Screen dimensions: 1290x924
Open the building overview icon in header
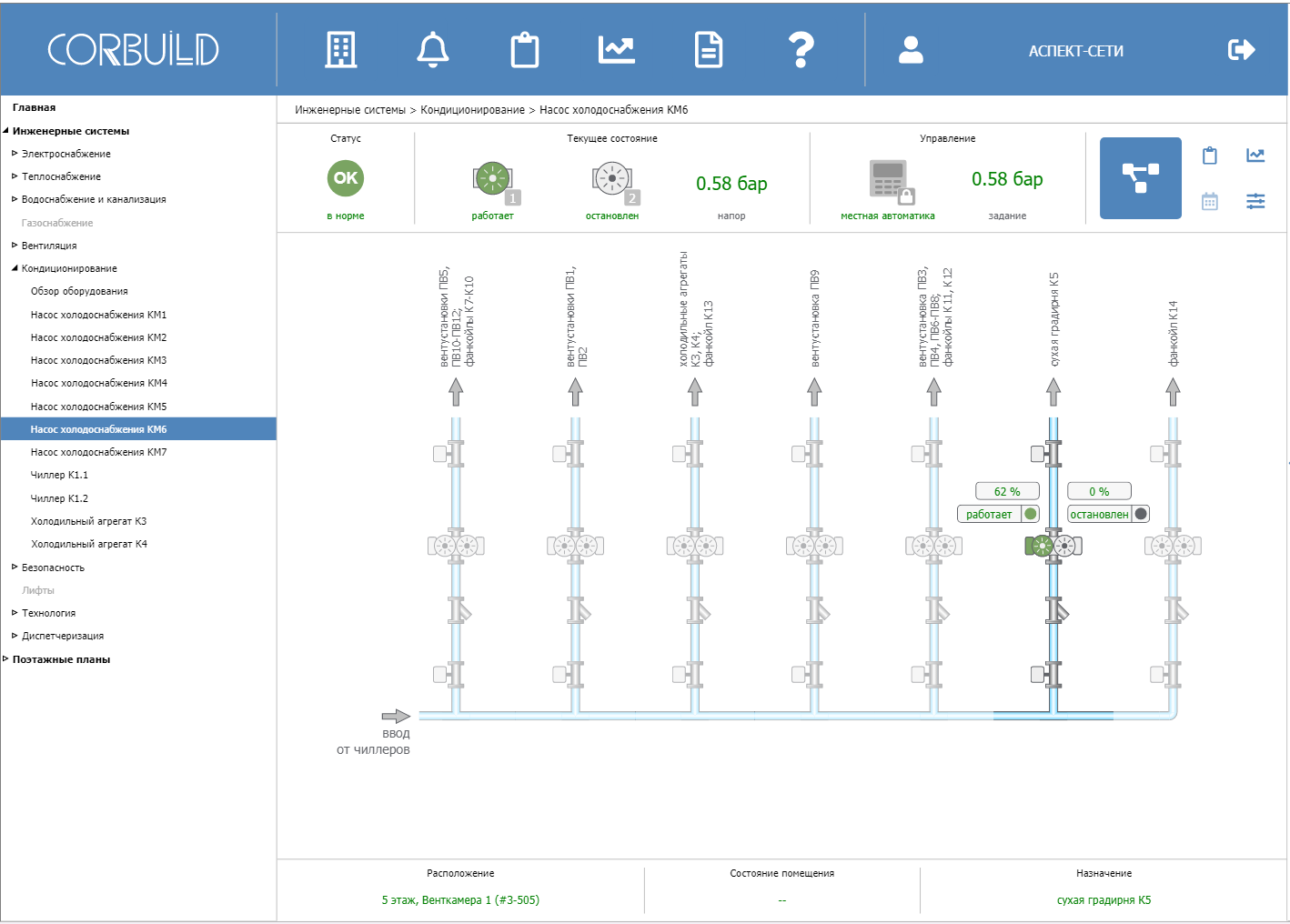(341, 50)
